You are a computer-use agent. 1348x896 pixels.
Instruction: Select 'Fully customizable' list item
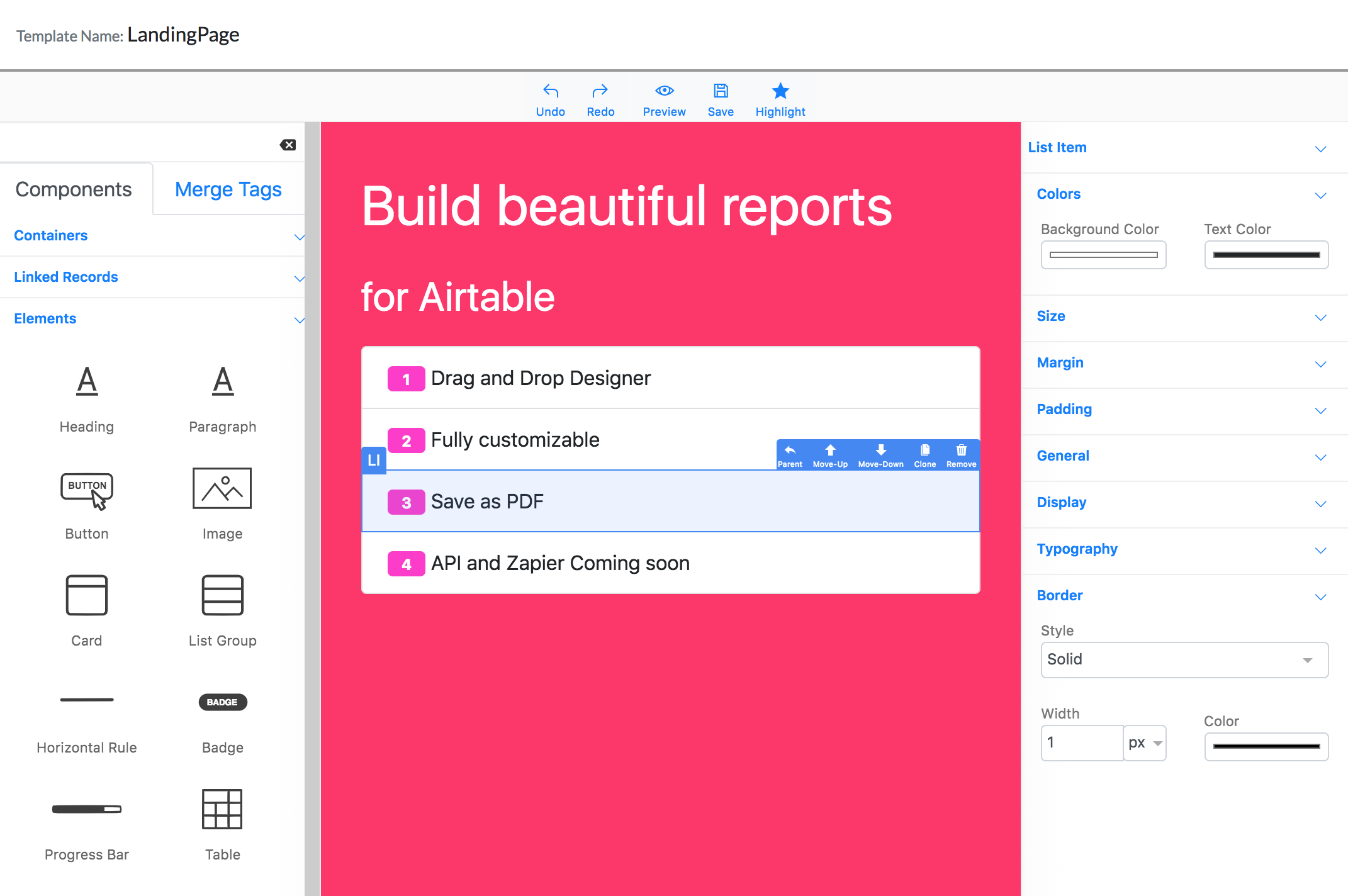671,440
